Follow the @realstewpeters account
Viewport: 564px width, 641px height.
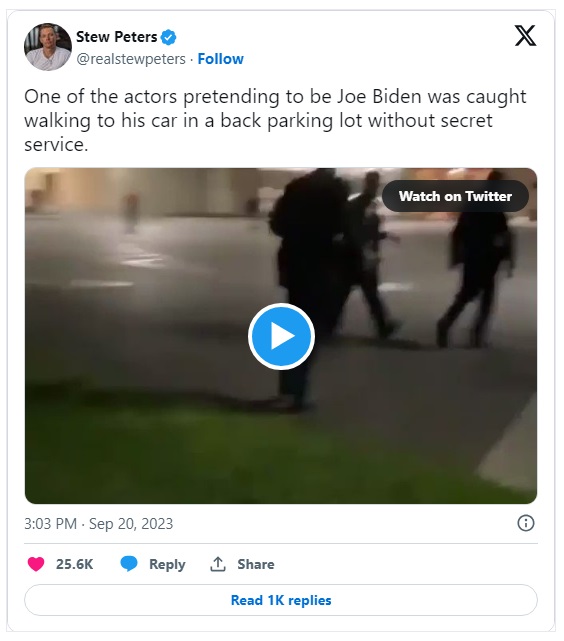click(221, 59)
